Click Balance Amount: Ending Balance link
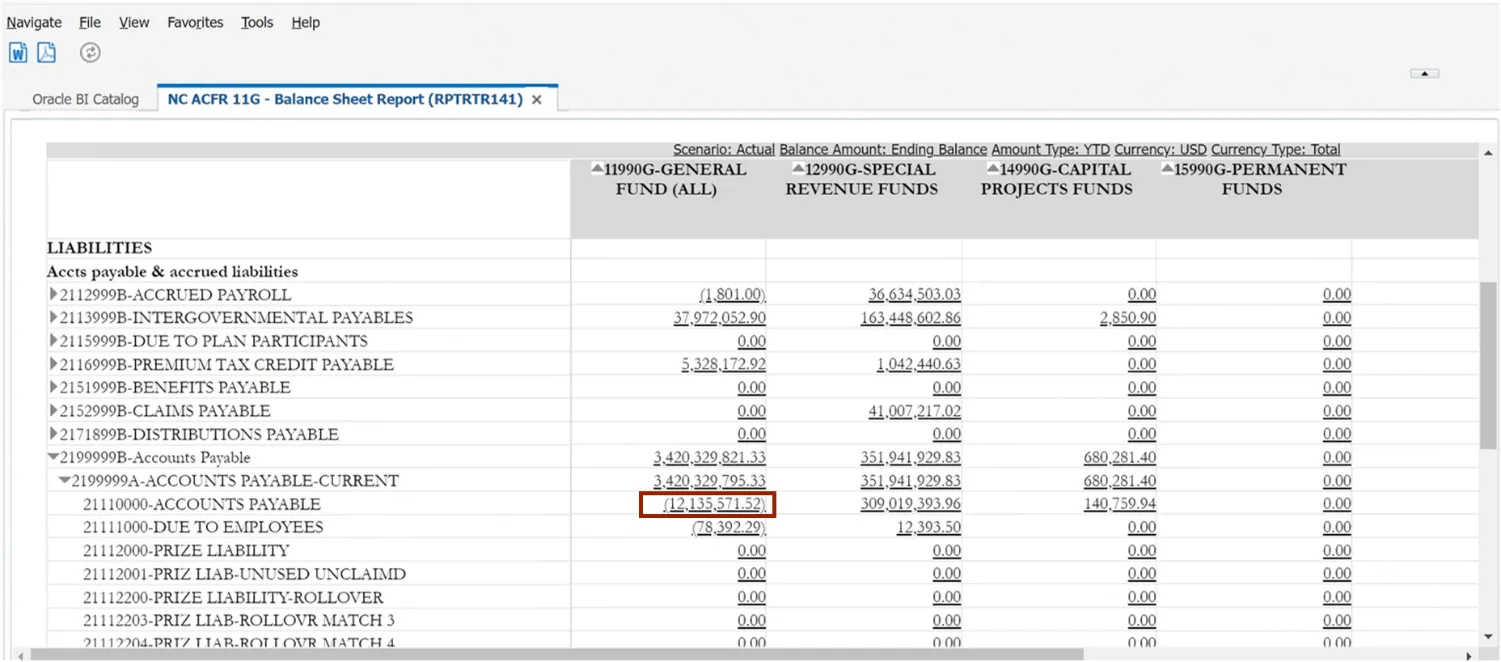Image resolution: width=1501 pixels, height=662 pixels. point(883,149)
